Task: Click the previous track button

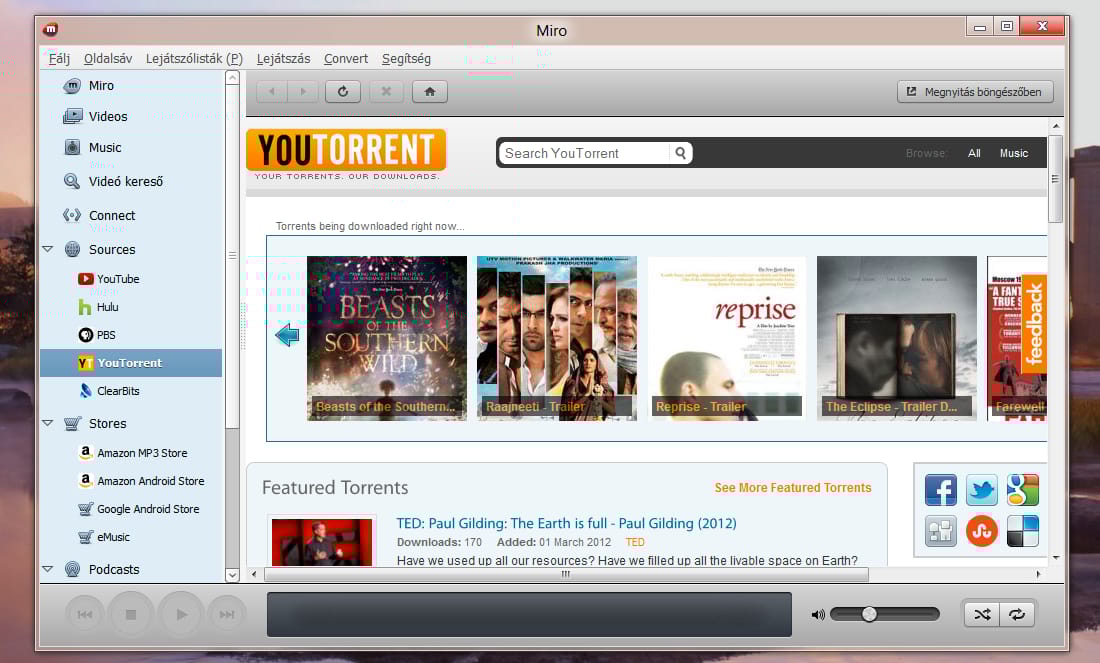Action: [85, 615]
